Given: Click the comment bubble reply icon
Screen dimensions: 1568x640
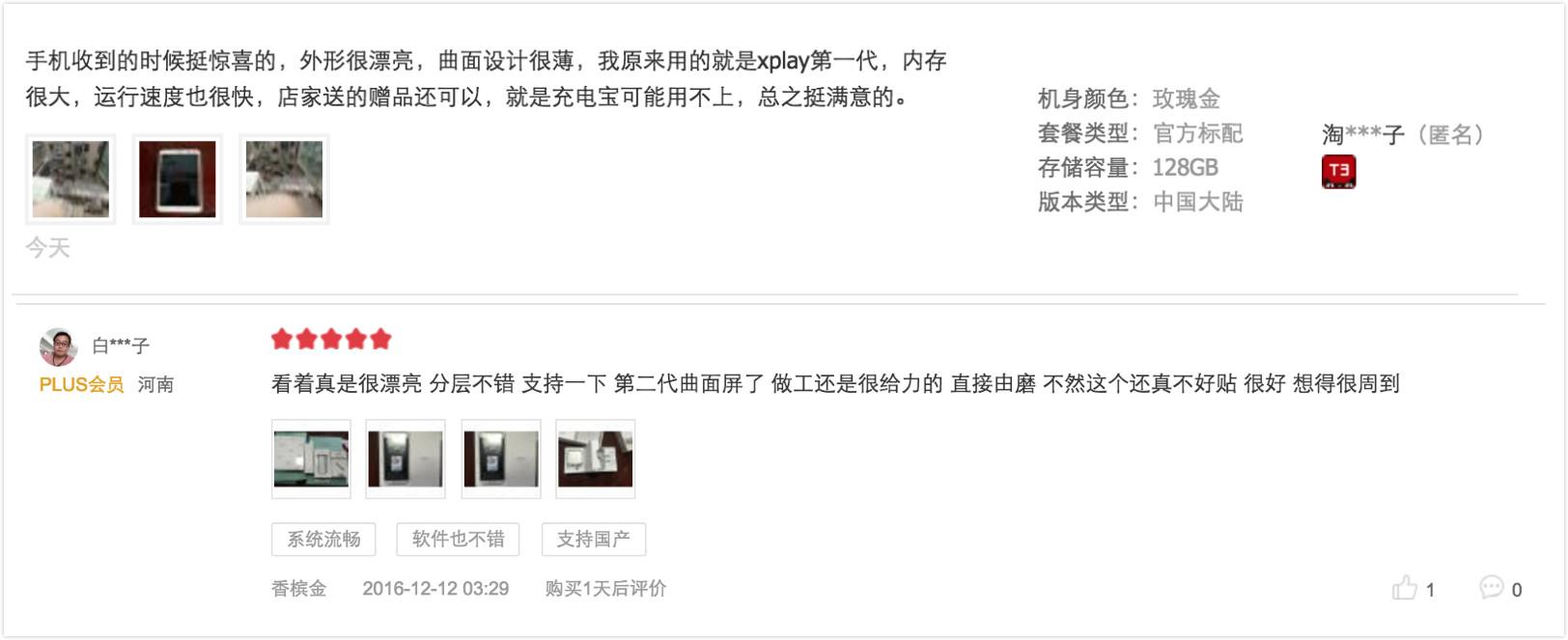Looking at the screenshot, I should pos(1491,586).
